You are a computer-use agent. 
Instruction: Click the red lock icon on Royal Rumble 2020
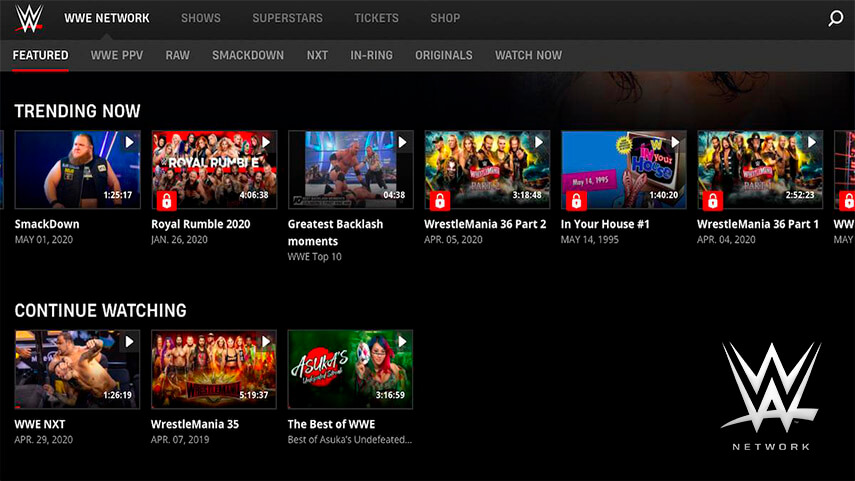click(x=167, y=201)
